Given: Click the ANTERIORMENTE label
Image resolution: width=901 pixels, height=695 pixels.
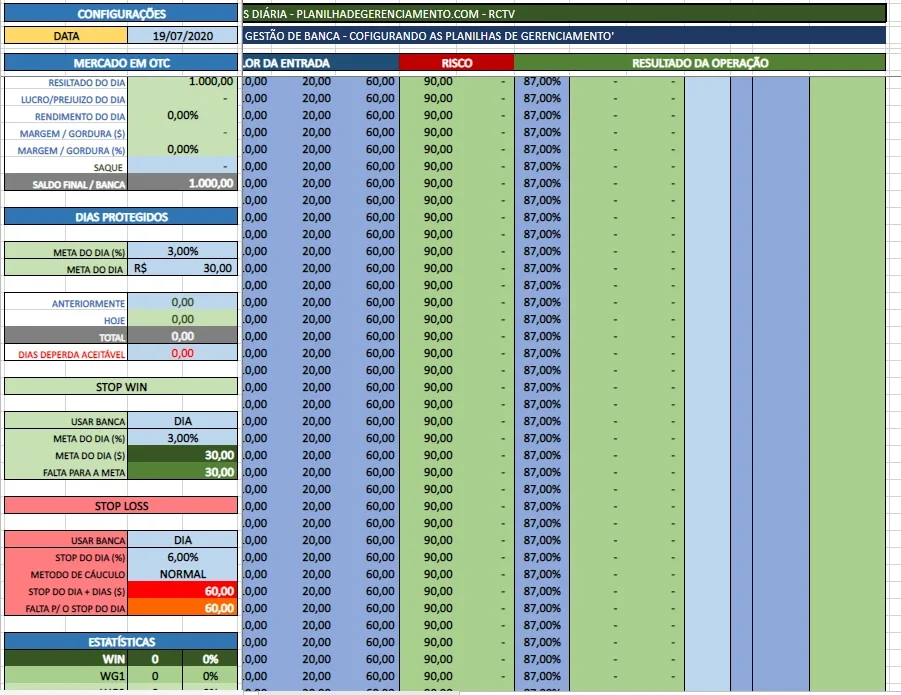Looking at the screenshot, I should coord(88,303).
